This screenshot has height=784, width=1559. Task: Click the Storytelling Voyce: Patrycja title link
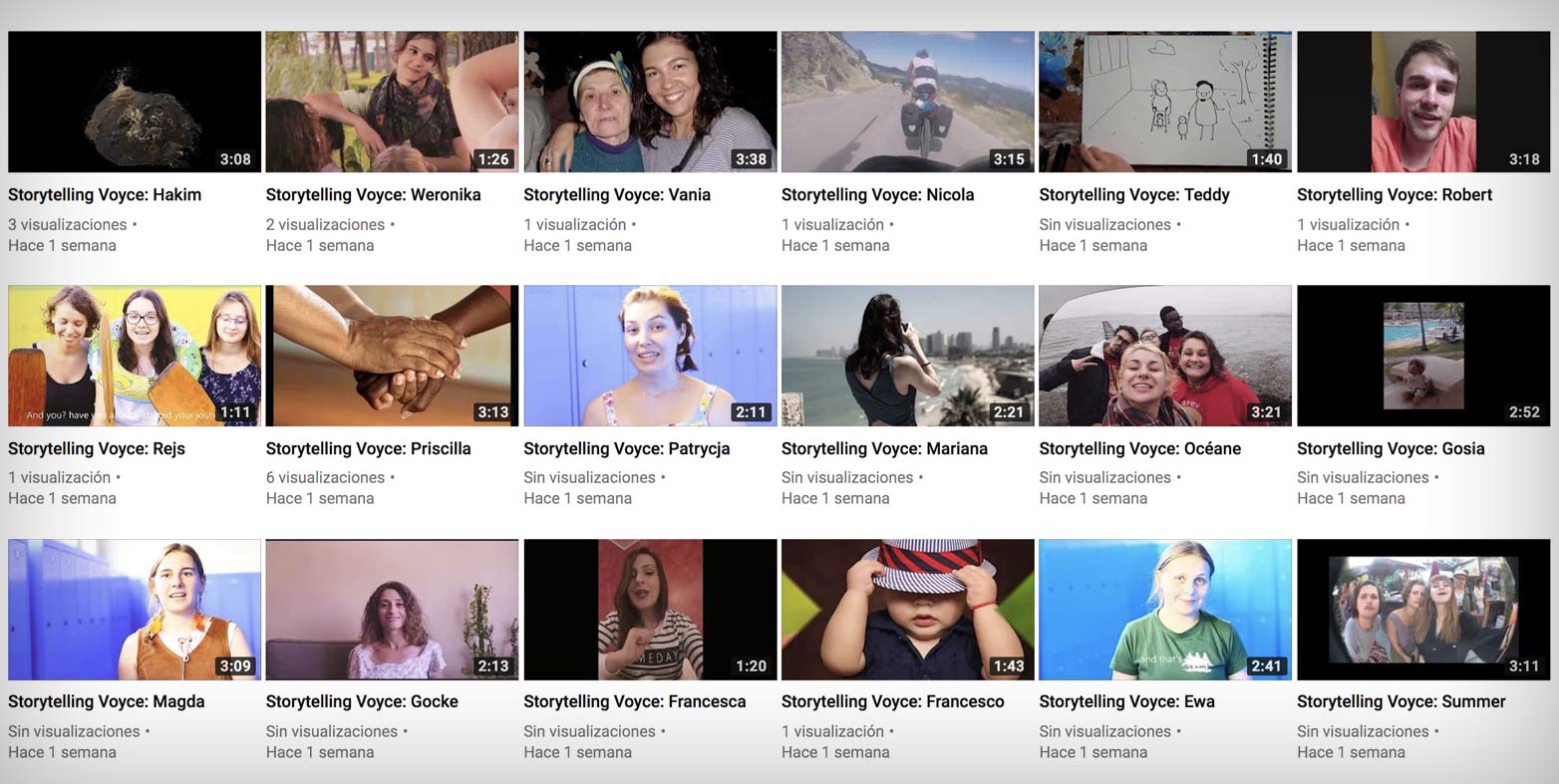pyautogui.click(x=626, y=448)
